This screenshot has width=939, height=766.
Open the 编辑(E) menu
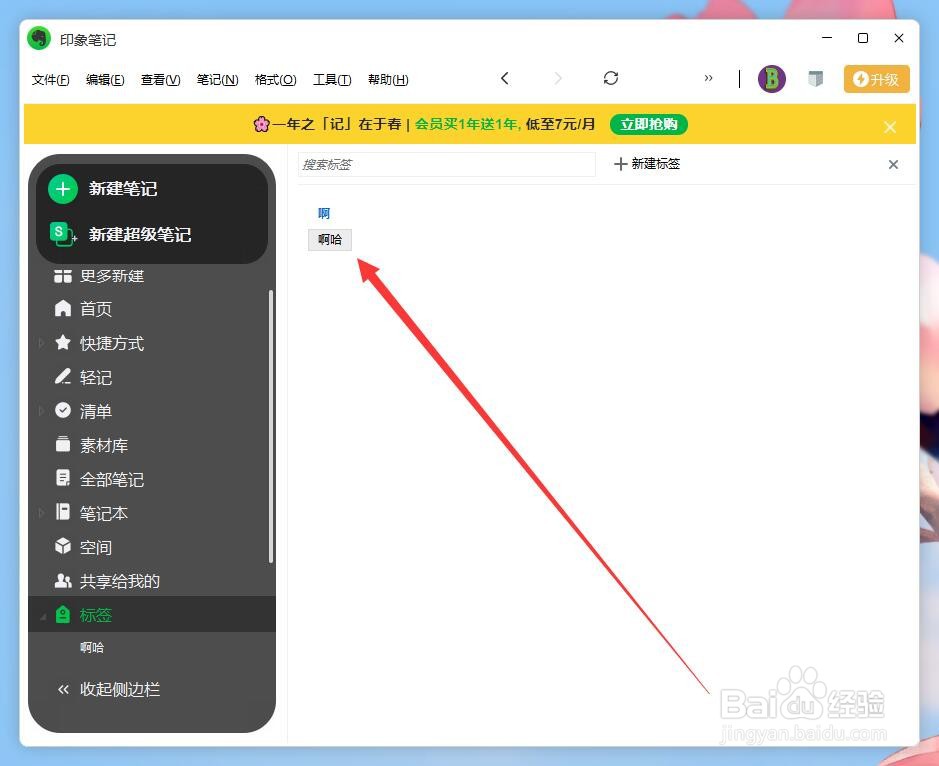click(105, 80)
